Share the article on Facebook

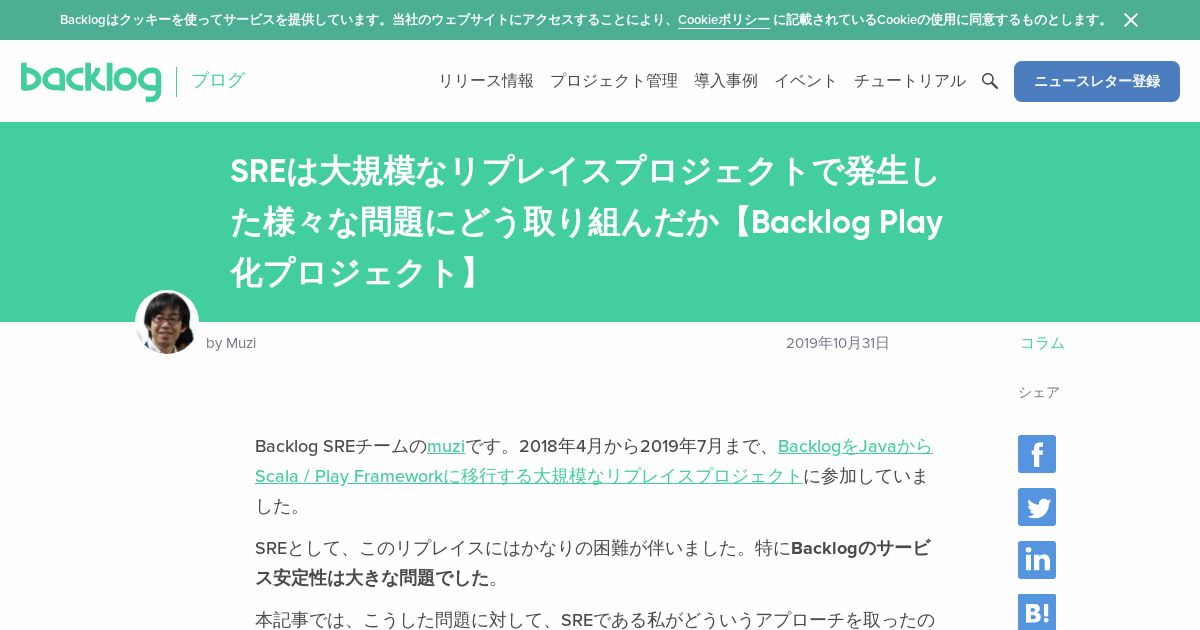pyautogui.click(x=1037, y=454)
